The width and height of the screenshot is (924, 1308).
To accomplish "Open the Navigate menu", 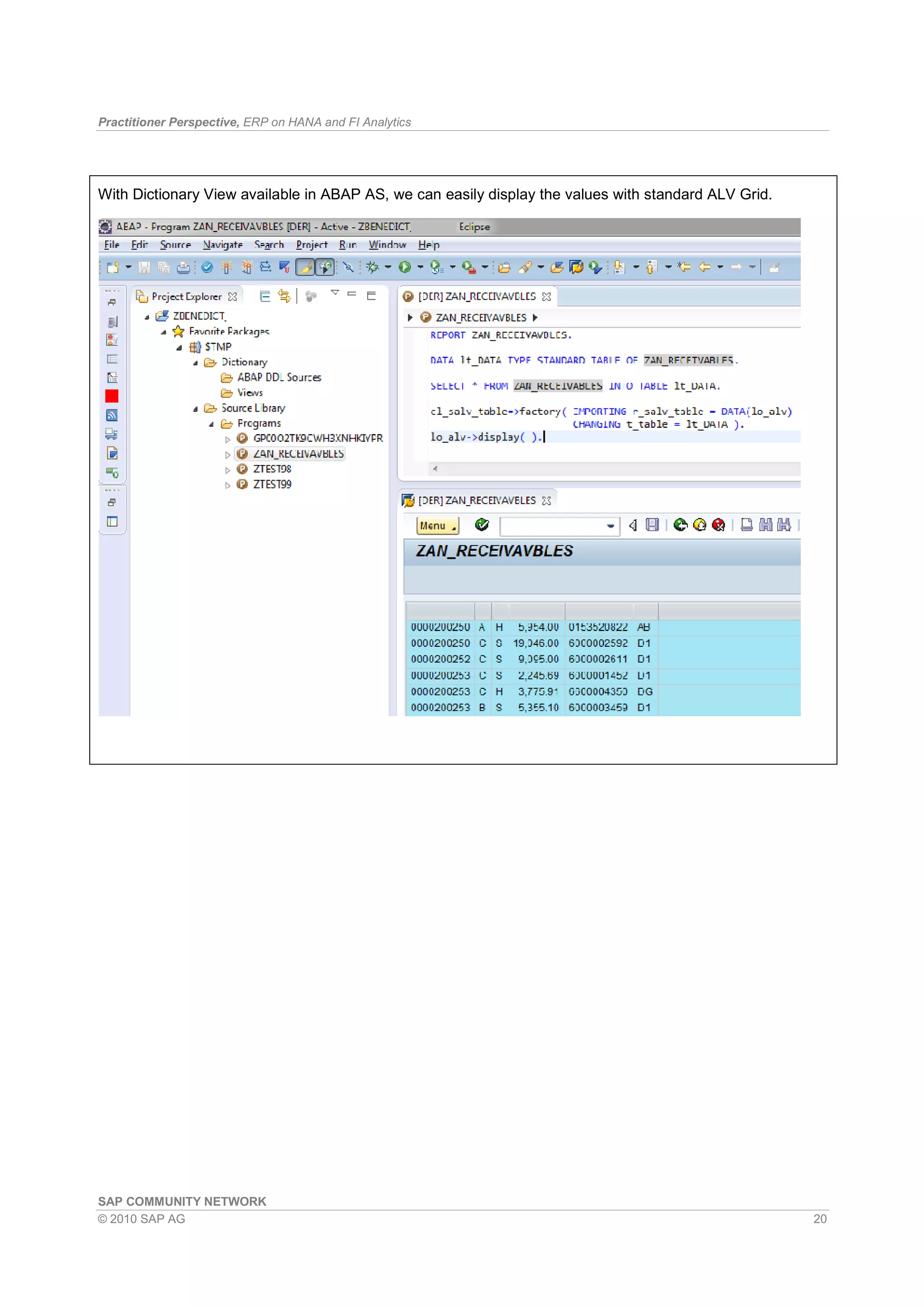I will 222,245.
